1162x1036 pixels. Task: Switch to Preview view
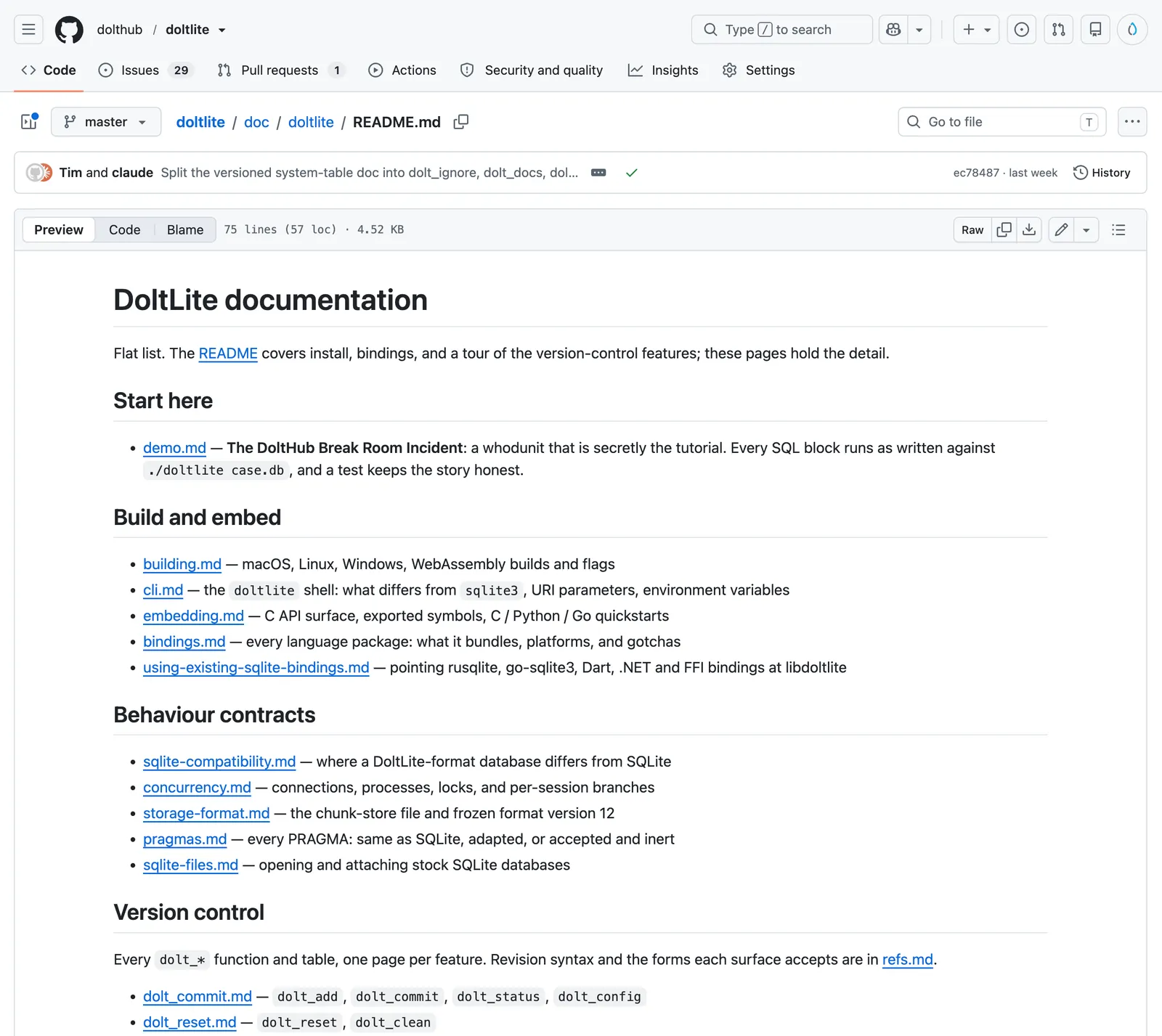point(59,230)
